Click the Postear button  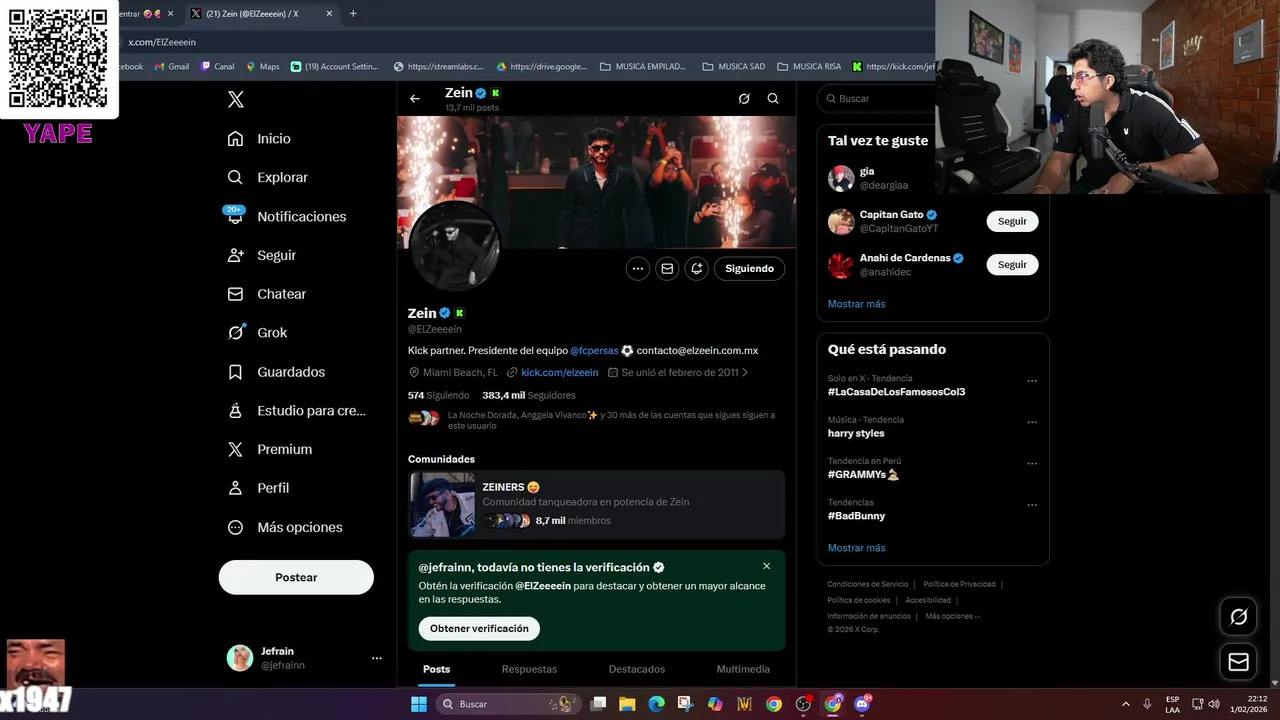(296, 577)
